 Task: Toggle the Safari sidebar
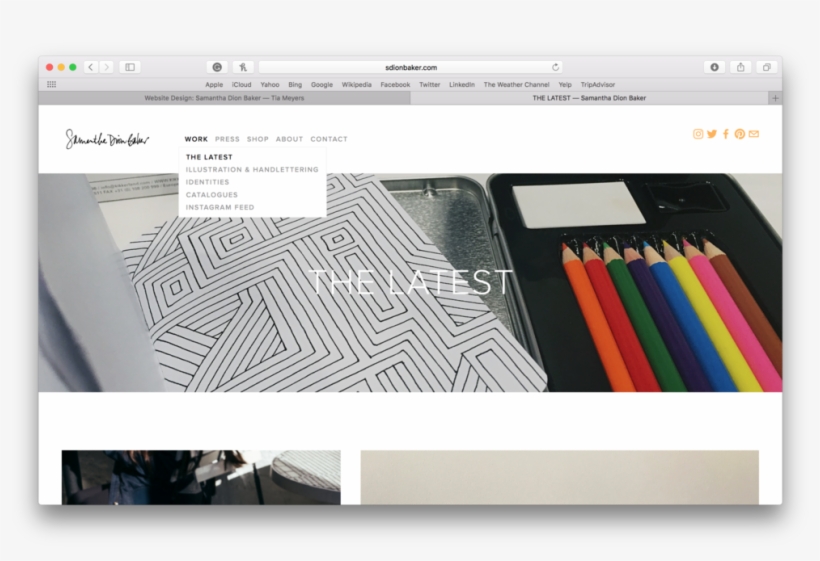(129, 67)
